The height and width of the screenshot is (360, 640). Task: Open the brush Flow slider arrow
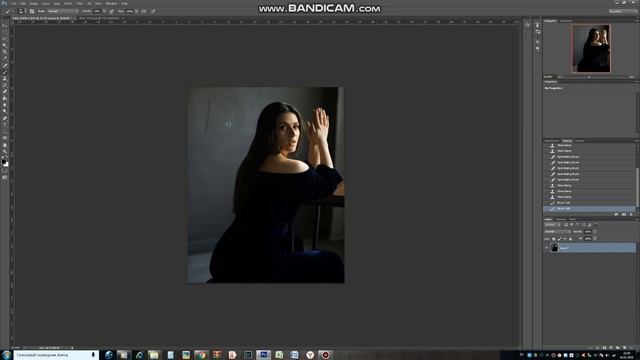(136, 11)
